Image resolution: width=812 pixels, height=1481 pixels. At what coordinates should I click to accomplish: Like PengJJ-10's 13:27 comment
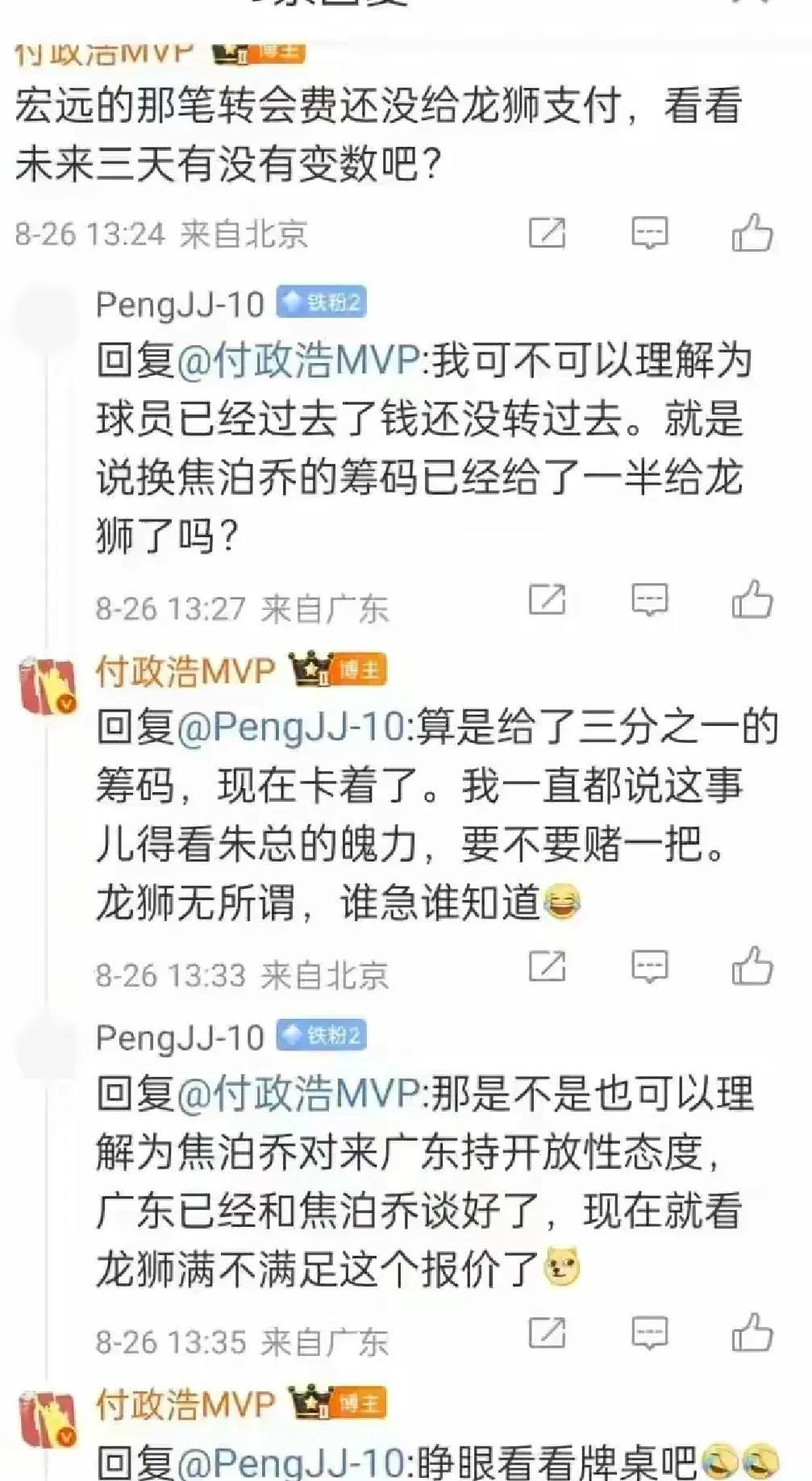752,600
